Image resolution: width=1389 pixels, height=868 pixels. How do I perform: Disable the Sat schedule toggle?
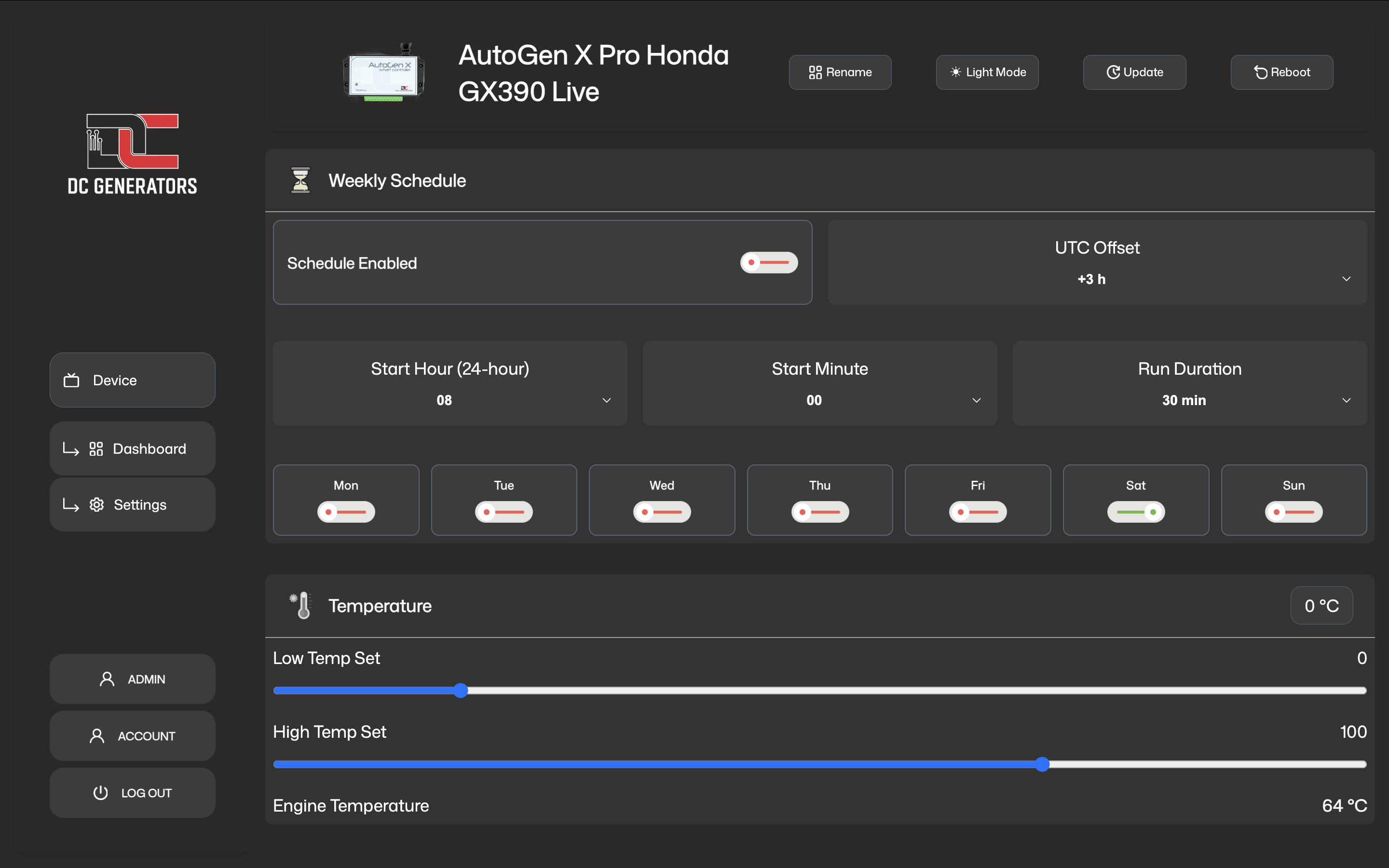[x=1136, y=512]
